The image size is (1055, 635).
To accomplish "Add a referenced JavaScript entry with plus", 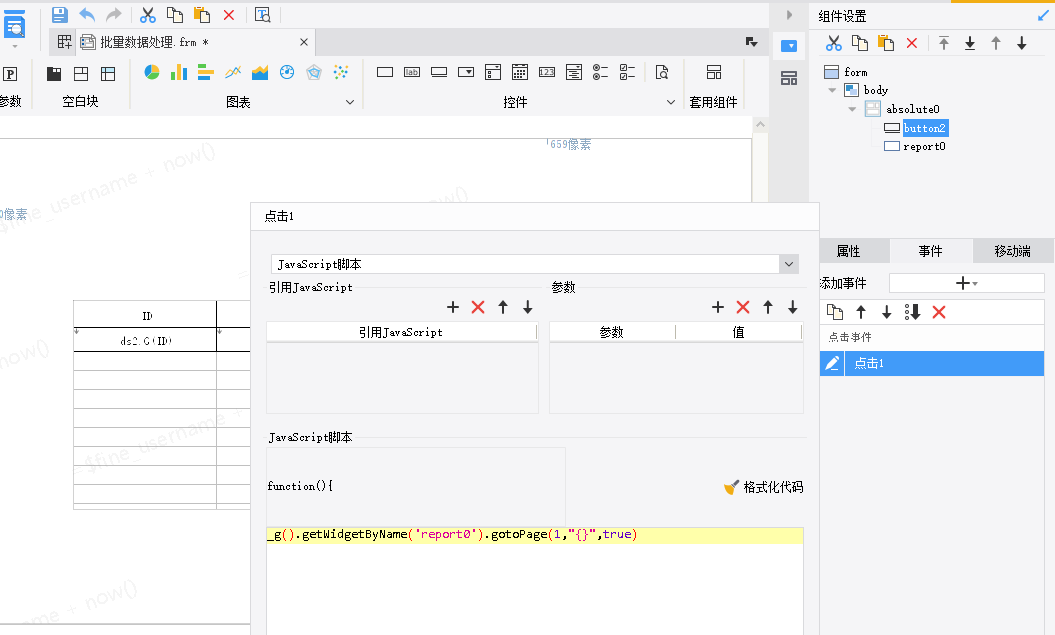I will (453, 307).
